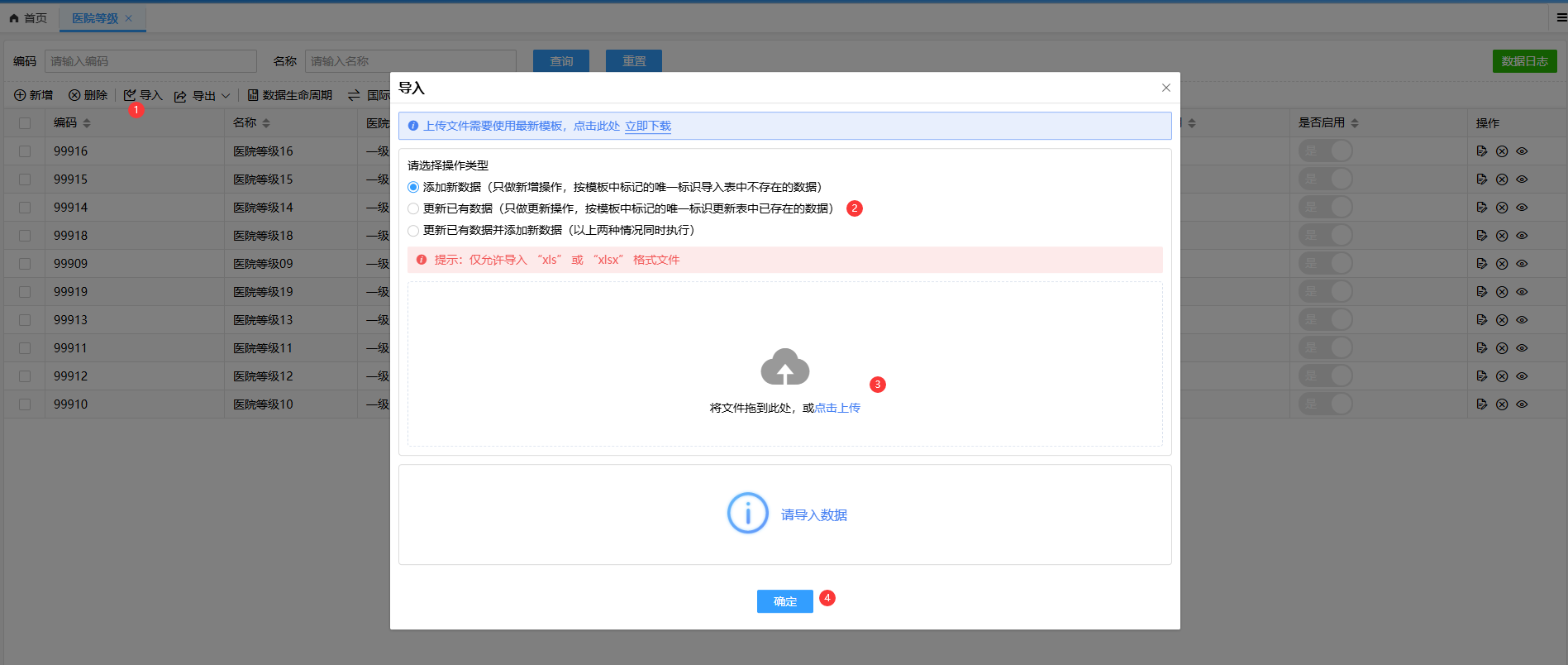This screenshot has width=1568, height=665.
Task: Sort by the 编码 column arrows
Action: pos(87,123)
